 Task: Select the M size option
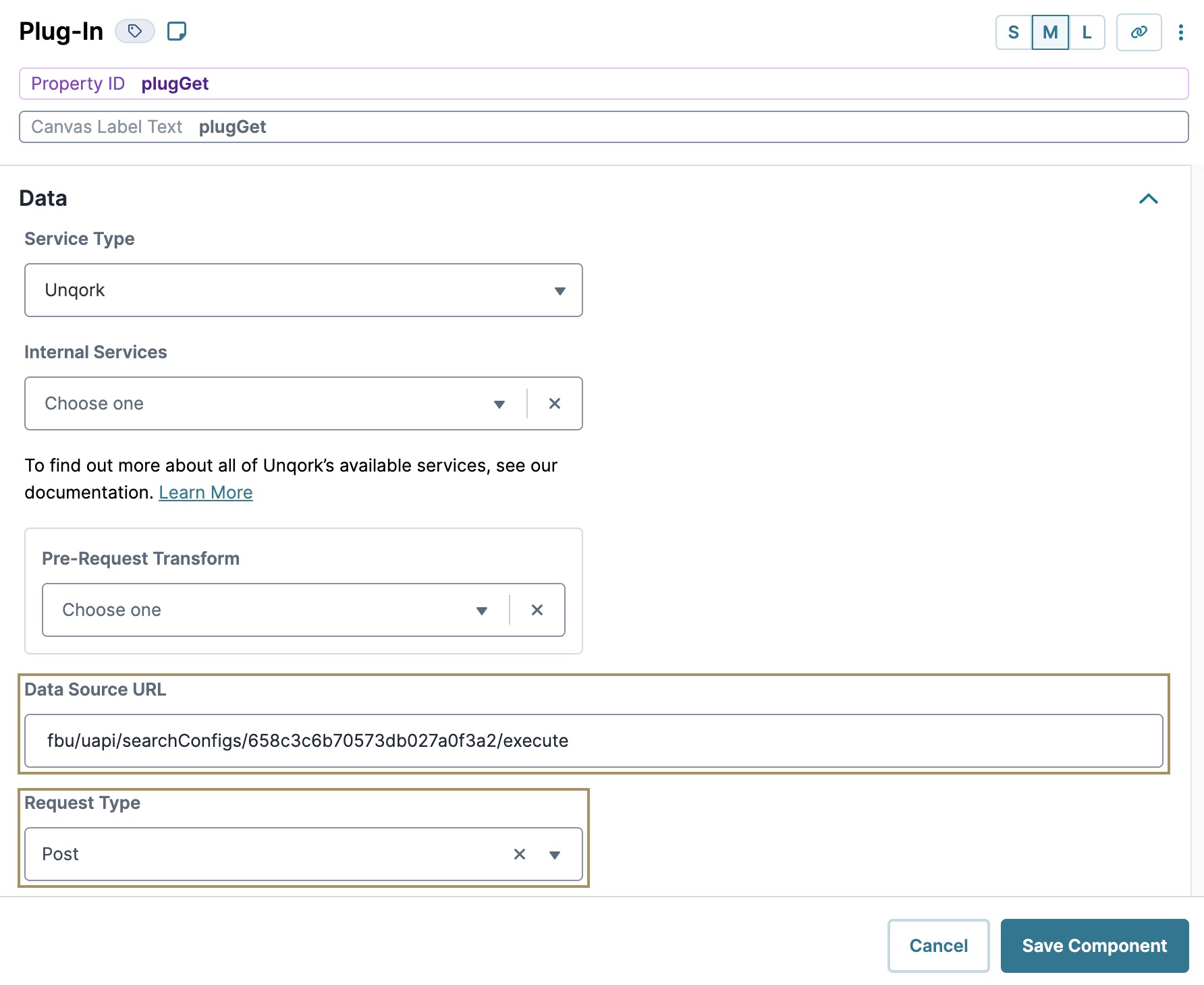coord(1050,32)
